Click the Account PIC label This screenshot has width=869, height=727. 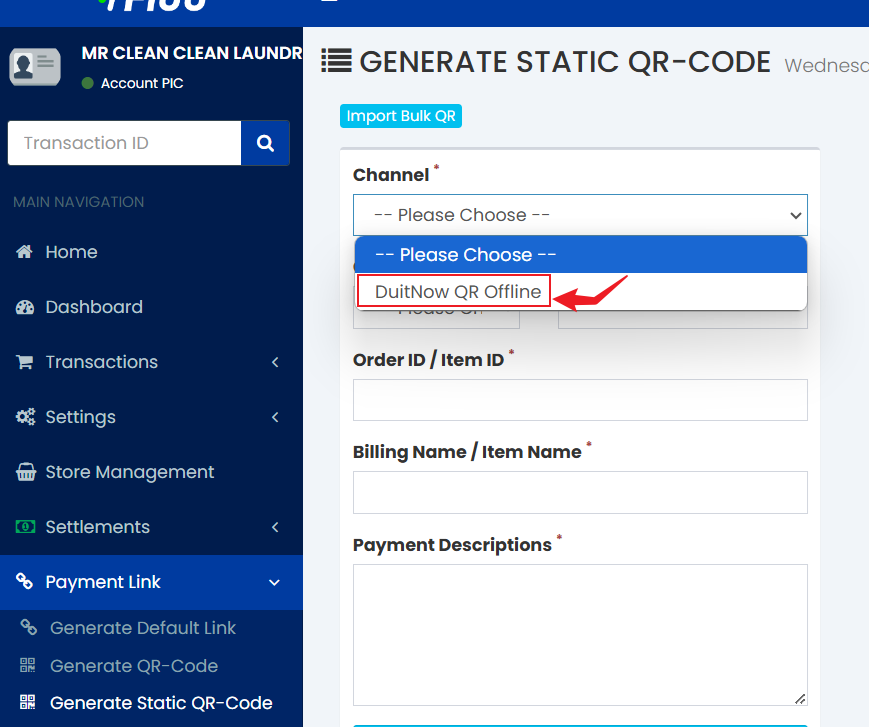point(142,83)
